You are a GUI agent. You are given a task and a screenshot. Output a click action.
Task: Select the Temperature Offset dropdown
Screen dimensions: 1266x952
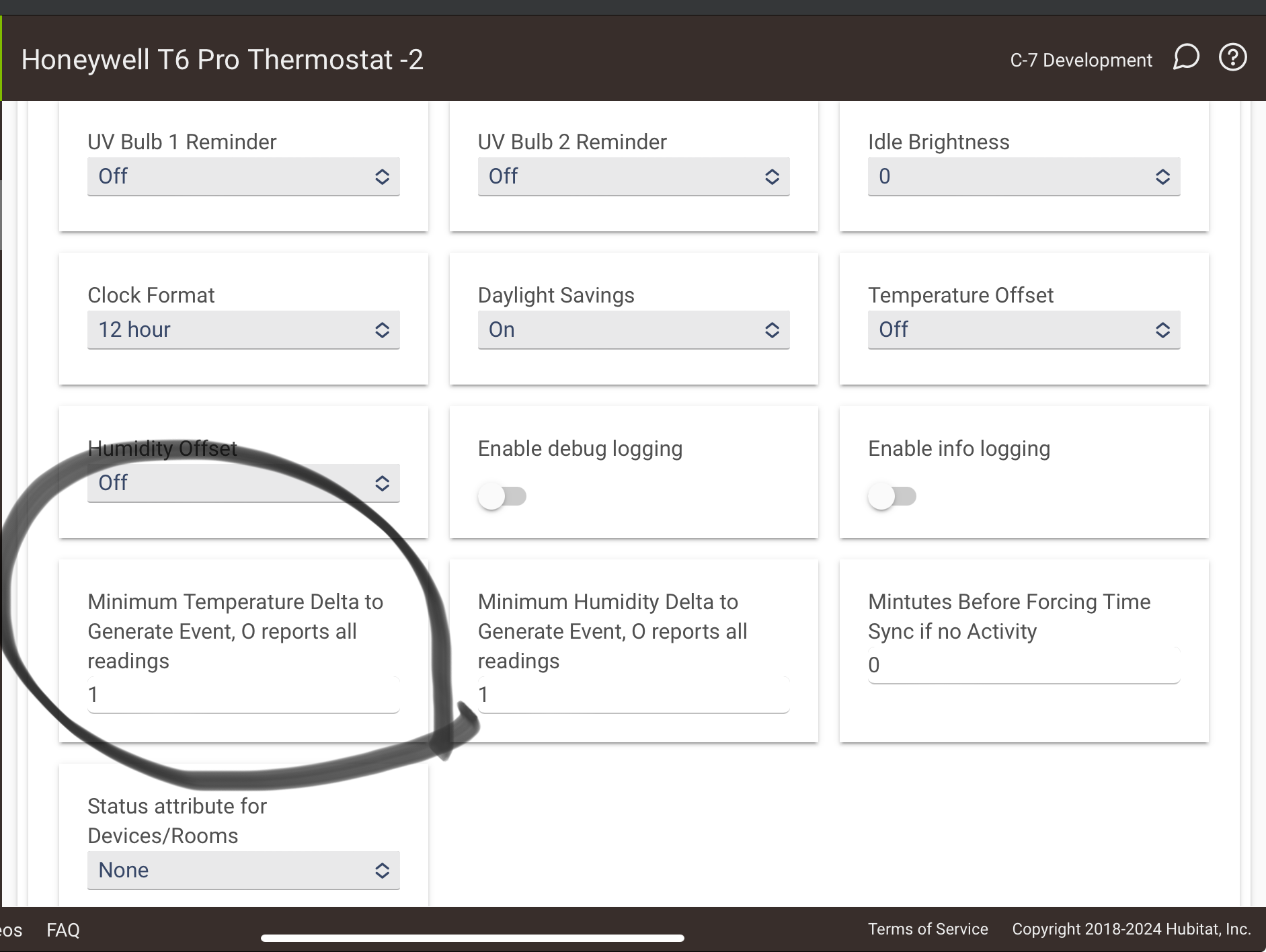1024,330
